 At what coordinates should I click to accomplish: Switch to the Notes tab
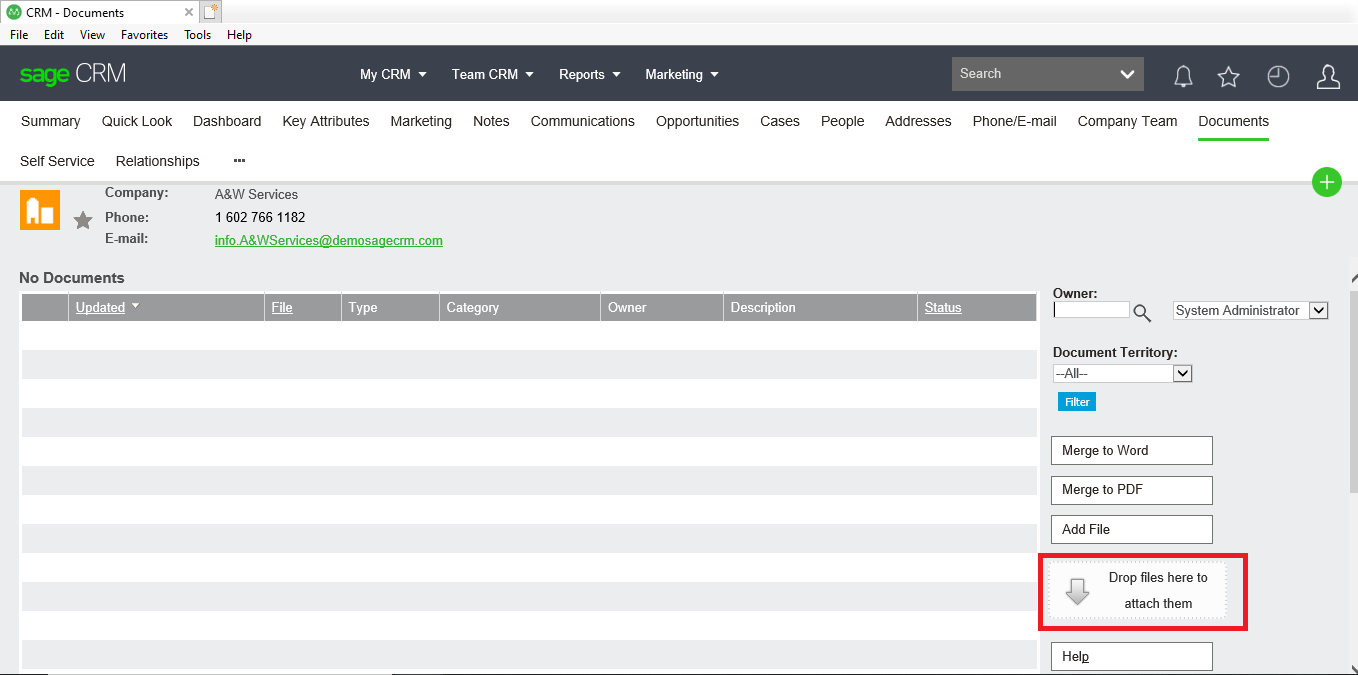tap(491, 121)
